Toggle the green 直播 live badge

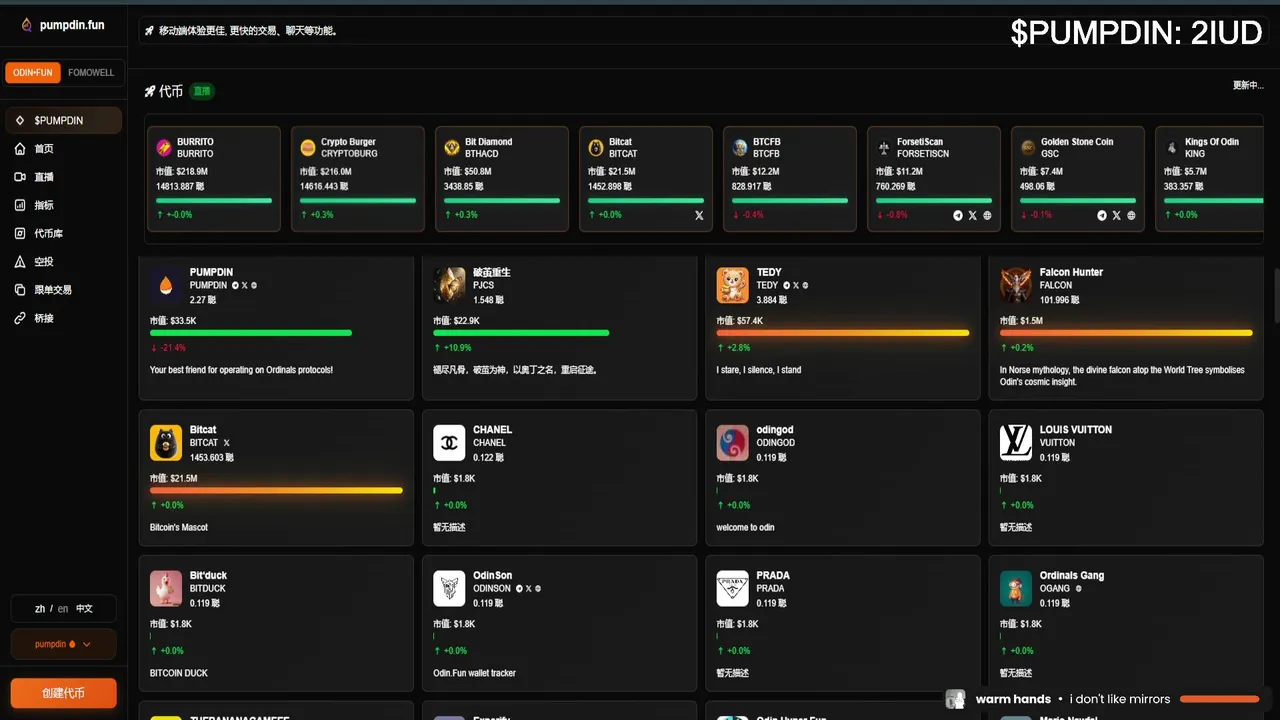(202, 91)
